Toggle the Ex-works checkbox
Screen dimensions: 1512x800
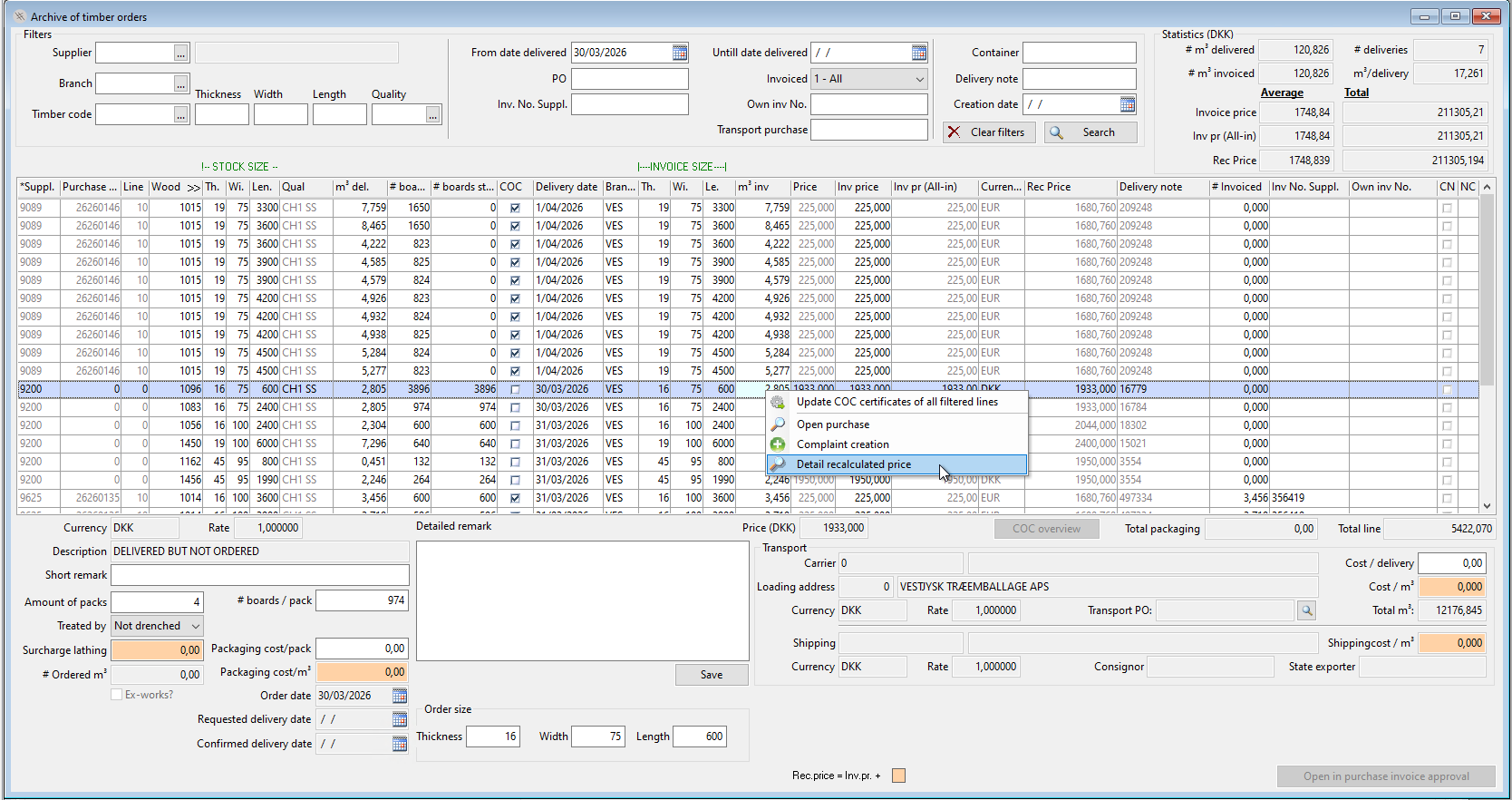point(117,695)
